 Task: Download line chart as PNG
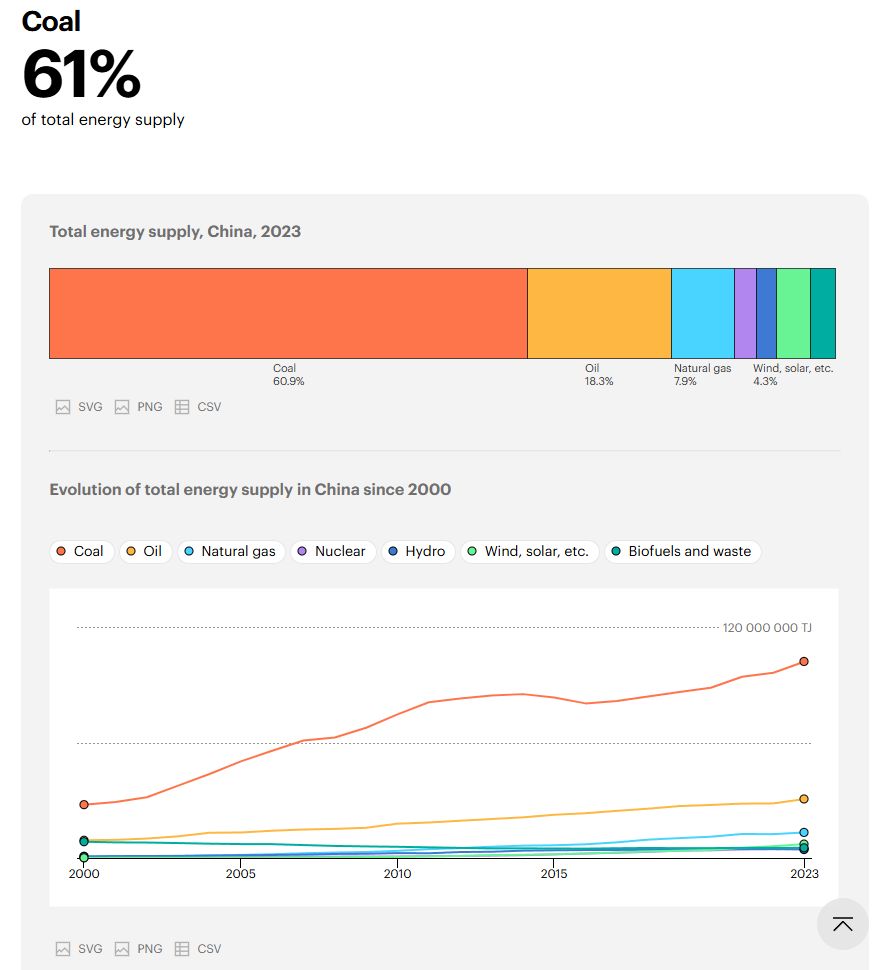coord(138,949)
